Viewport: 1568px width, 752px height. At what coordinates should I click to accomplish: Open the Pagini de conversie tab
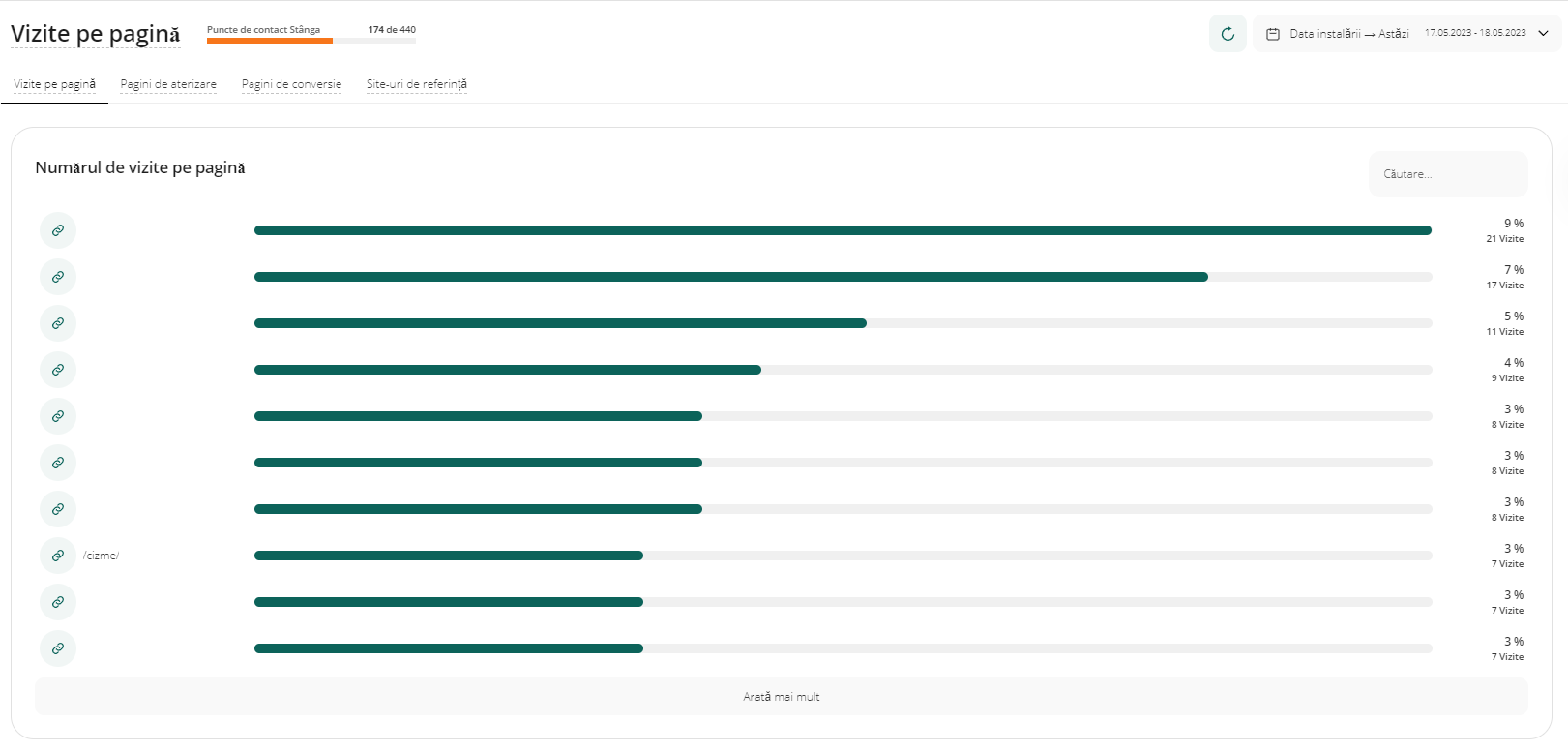click(291, 84)
